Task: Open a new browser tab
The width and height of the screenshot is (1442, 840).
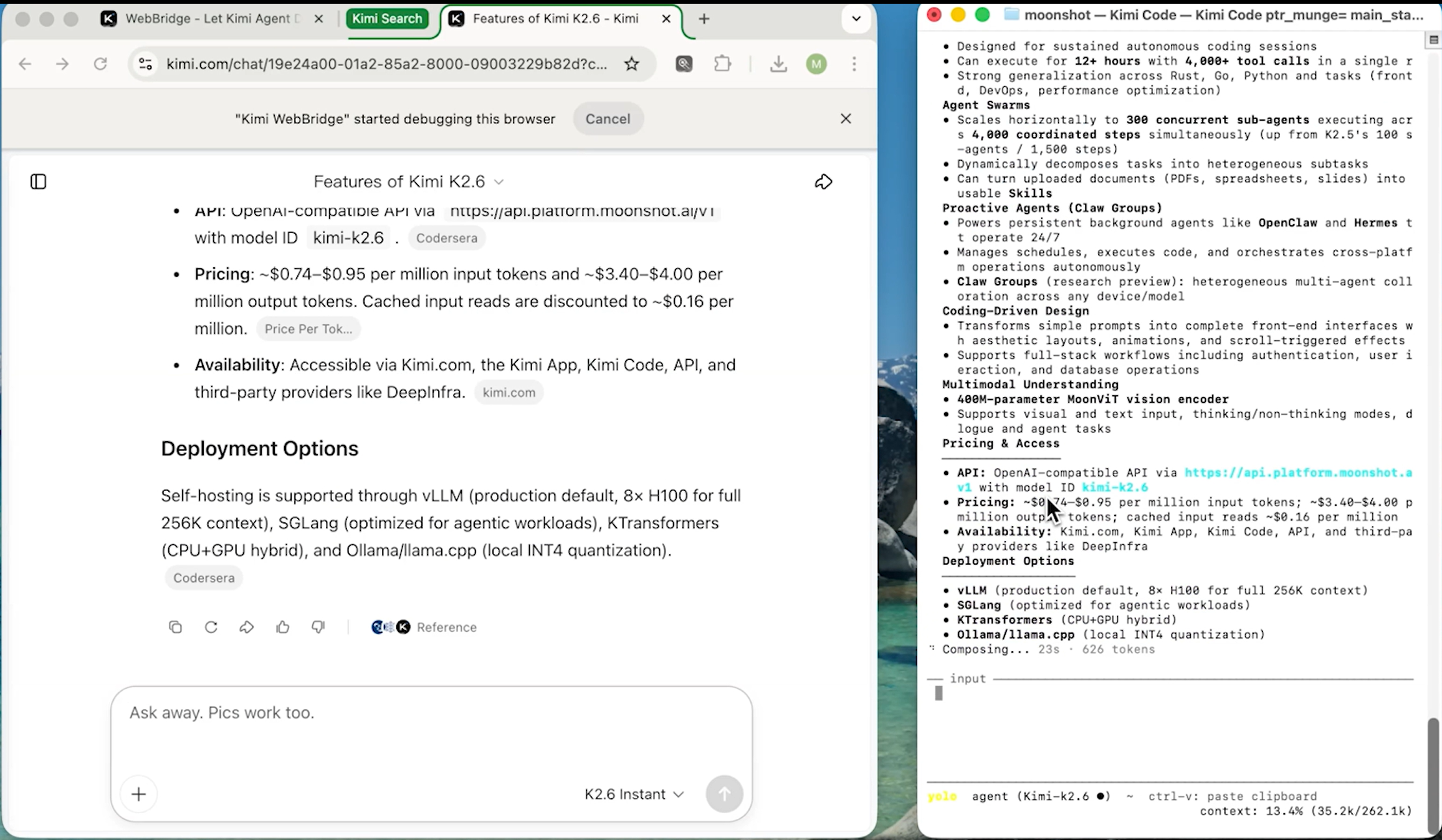Action: (x=704, y=19)
